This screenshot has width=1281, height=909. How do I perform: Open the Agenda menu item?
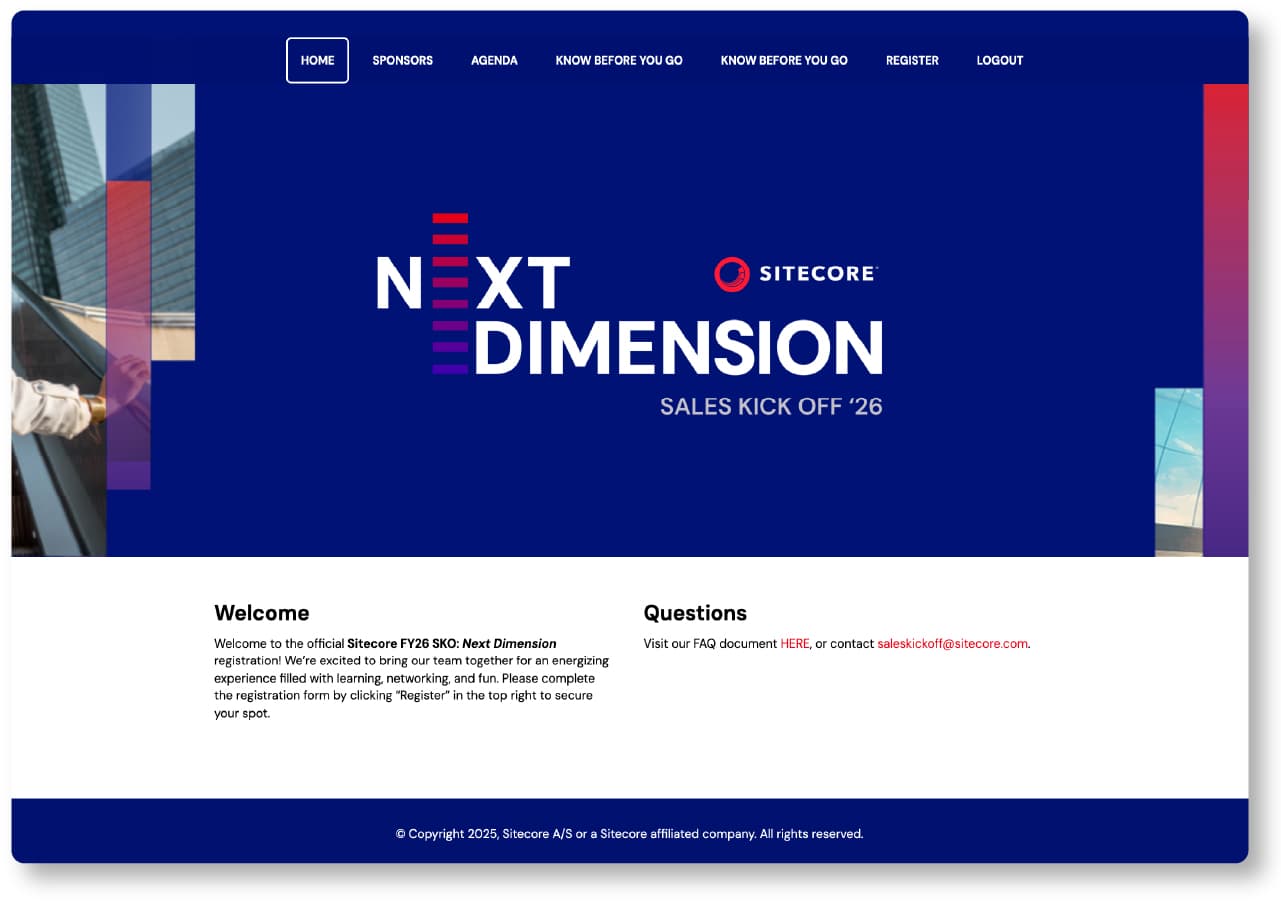coord(494,60)
